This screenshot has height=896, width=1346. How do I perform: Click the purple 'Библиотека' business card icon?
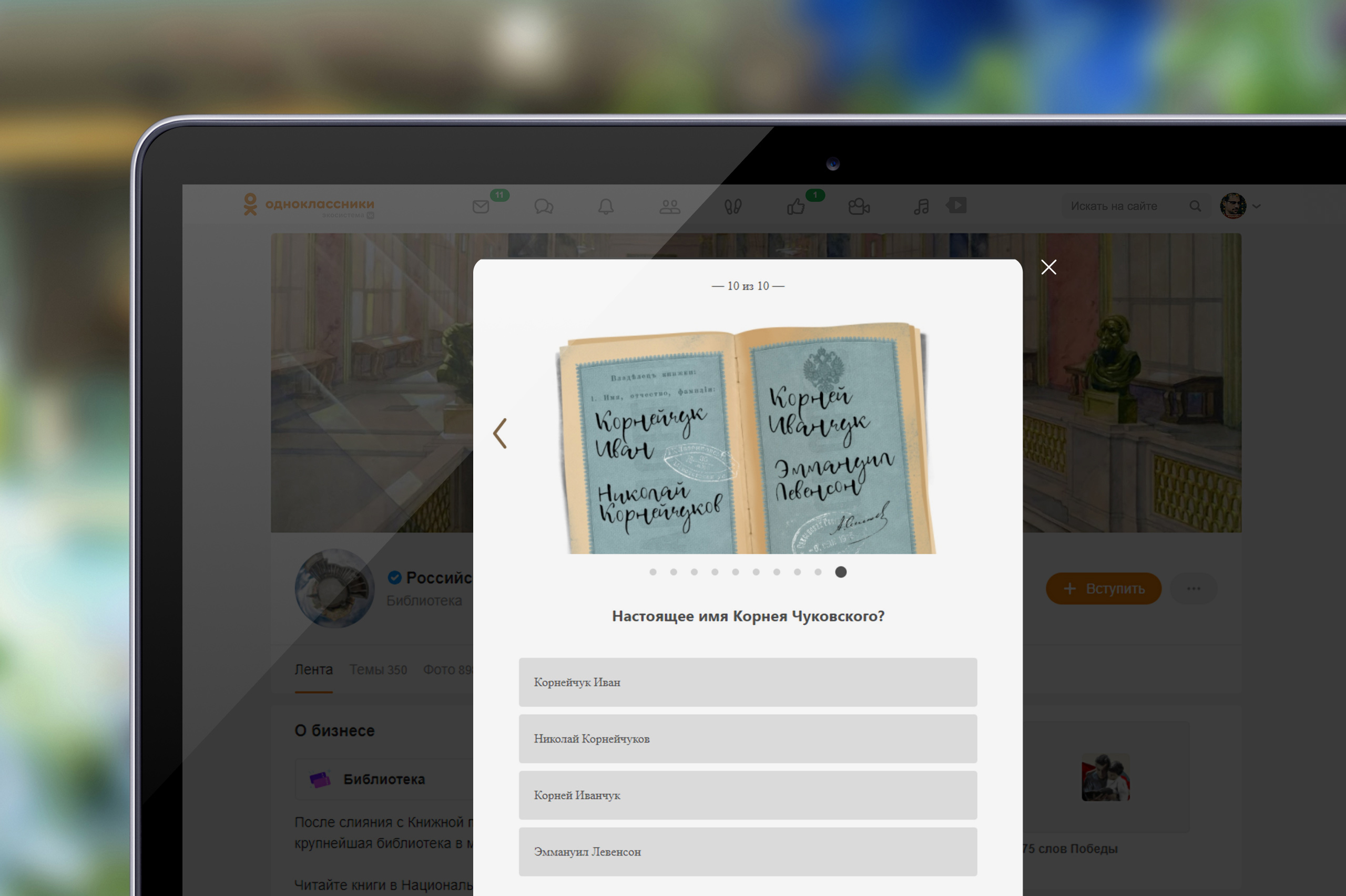[320, 779]
